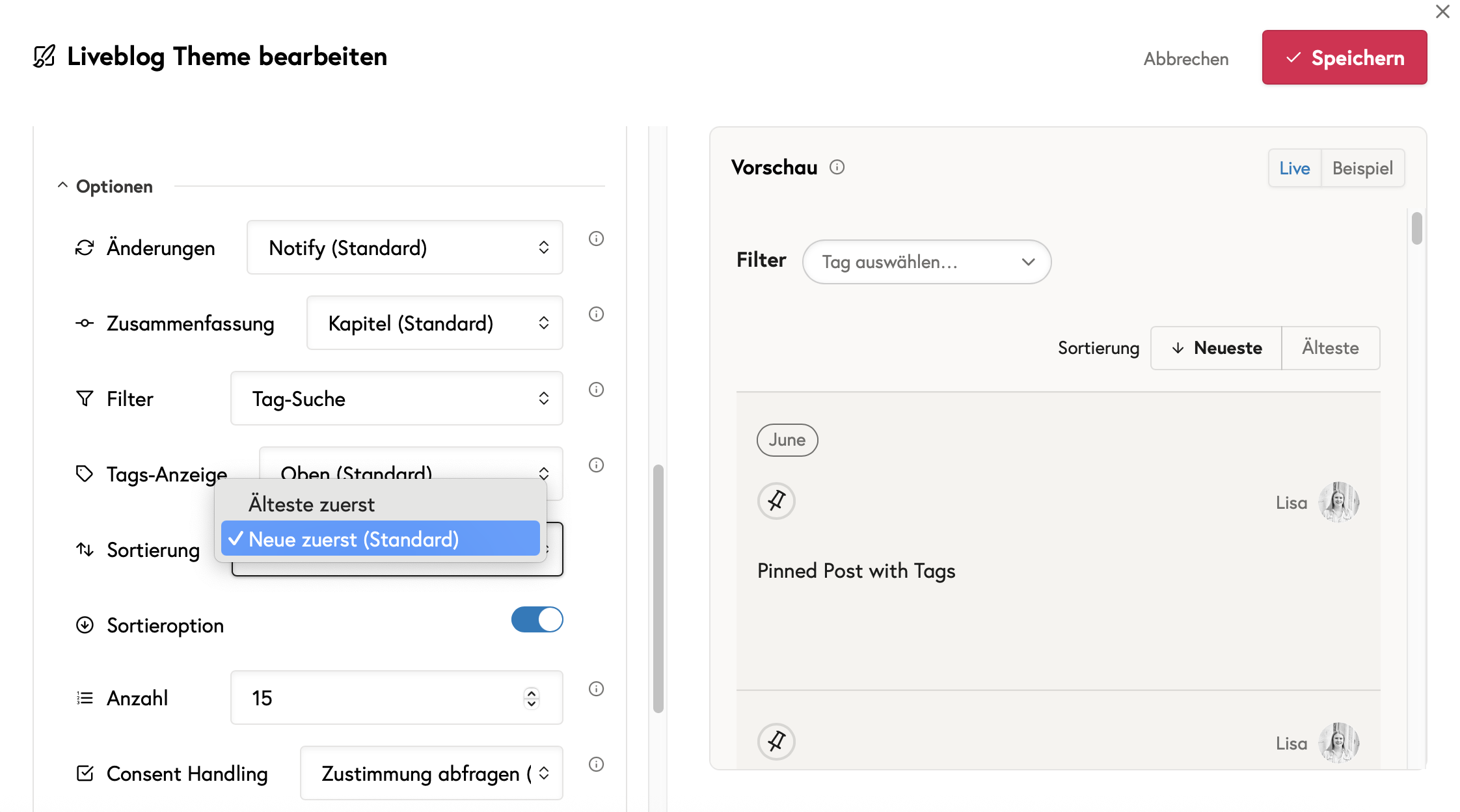Open Änderungen Notify (Standard) dropdown
This screenshot has width=1460, height=812.
click(405, 248)
